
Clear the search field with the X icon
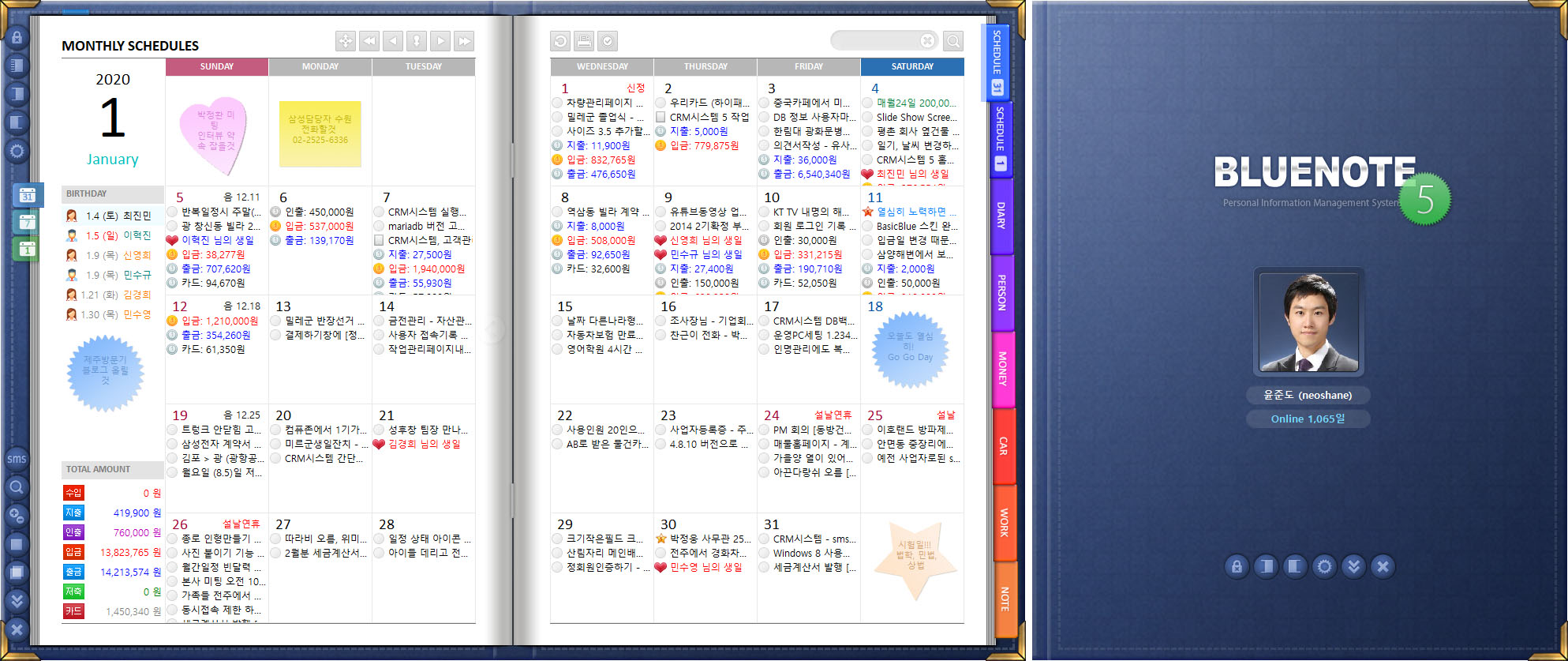point(927,40)
